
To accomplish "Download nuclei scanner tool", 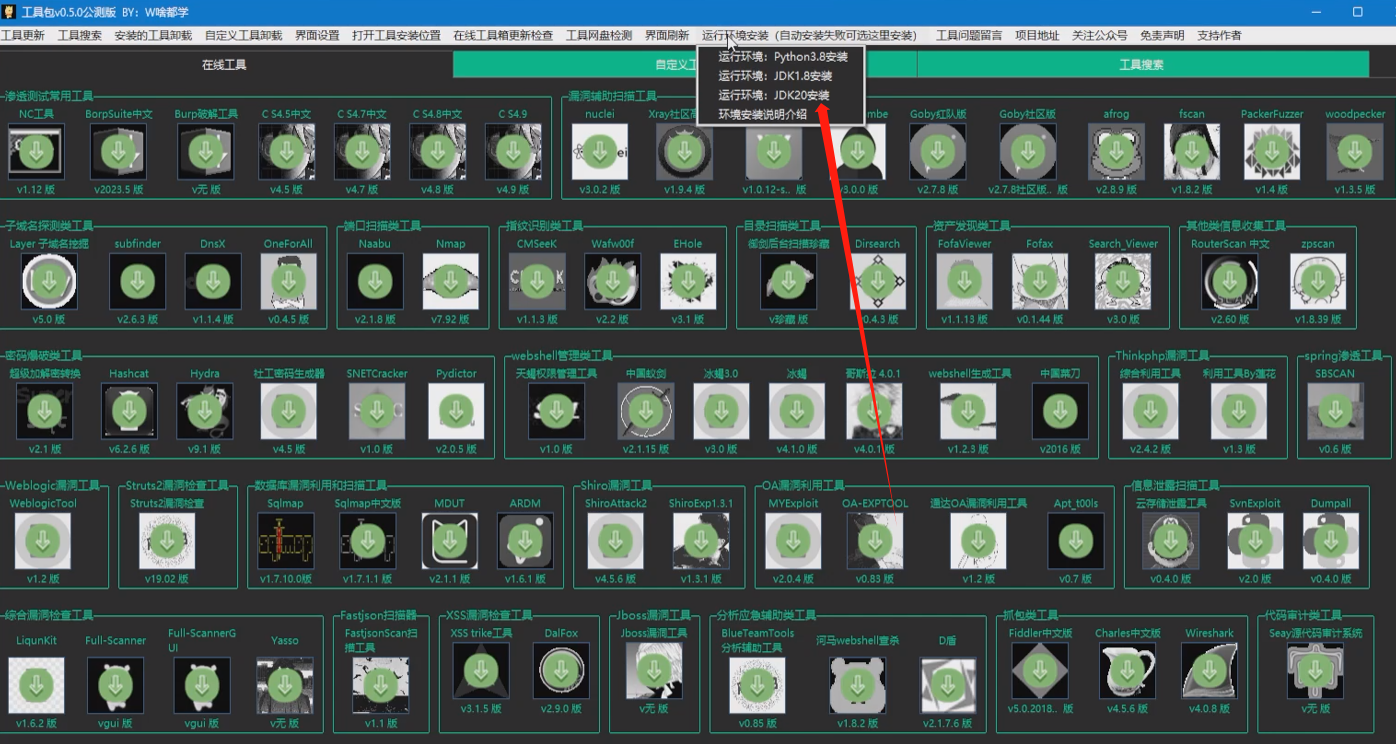I will point(600,152).
